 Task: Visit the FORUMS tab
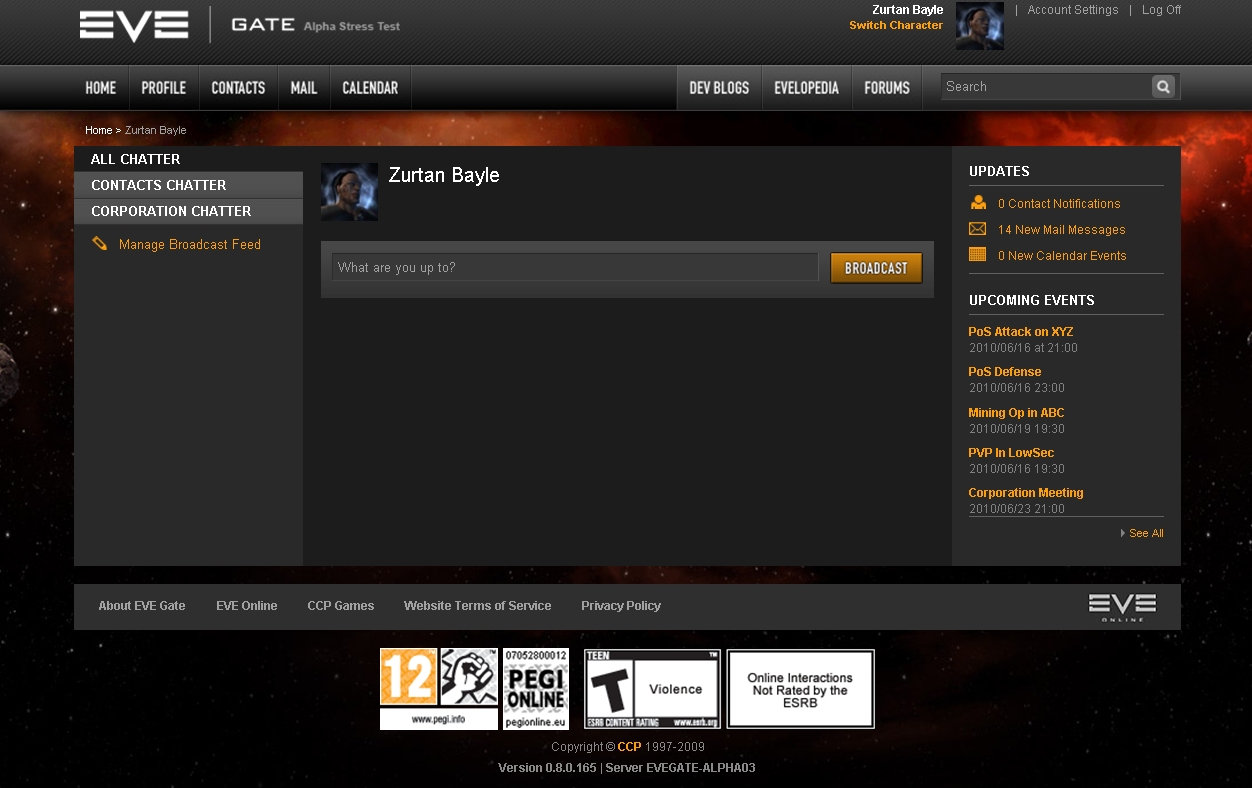point(887,88)
